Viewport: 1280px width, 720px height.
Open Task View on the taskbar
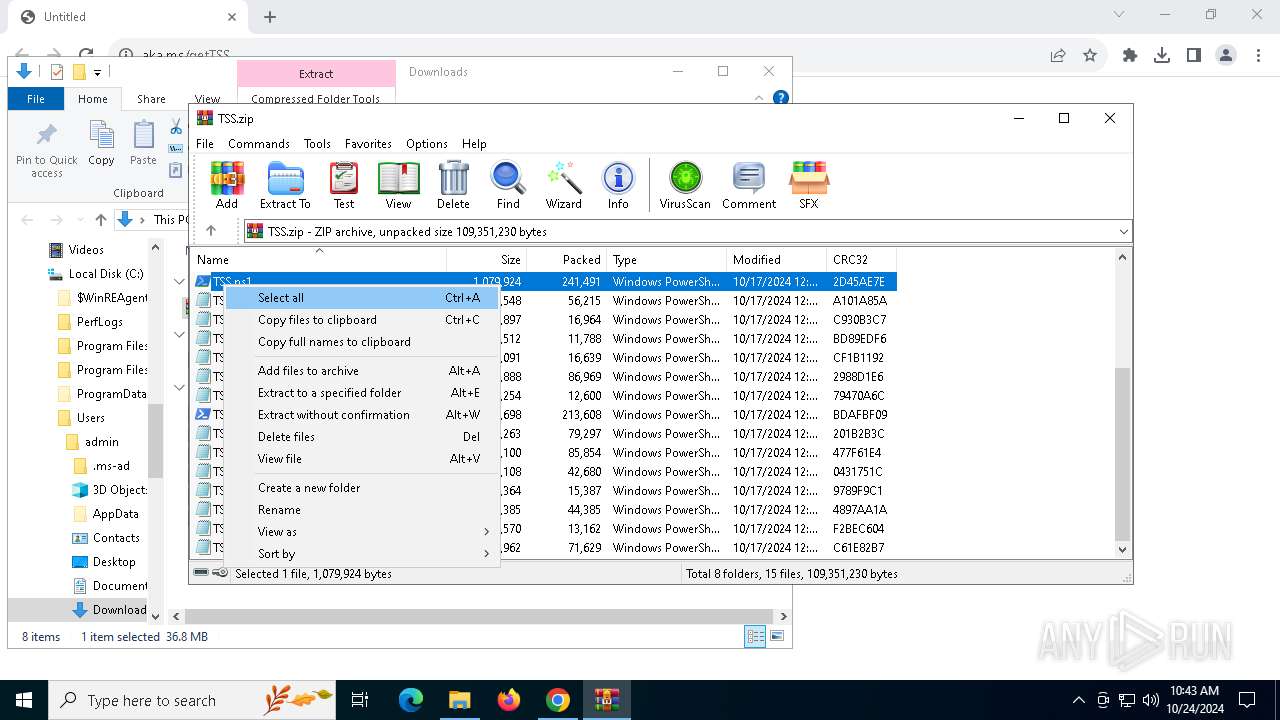[x=360, y=700]
